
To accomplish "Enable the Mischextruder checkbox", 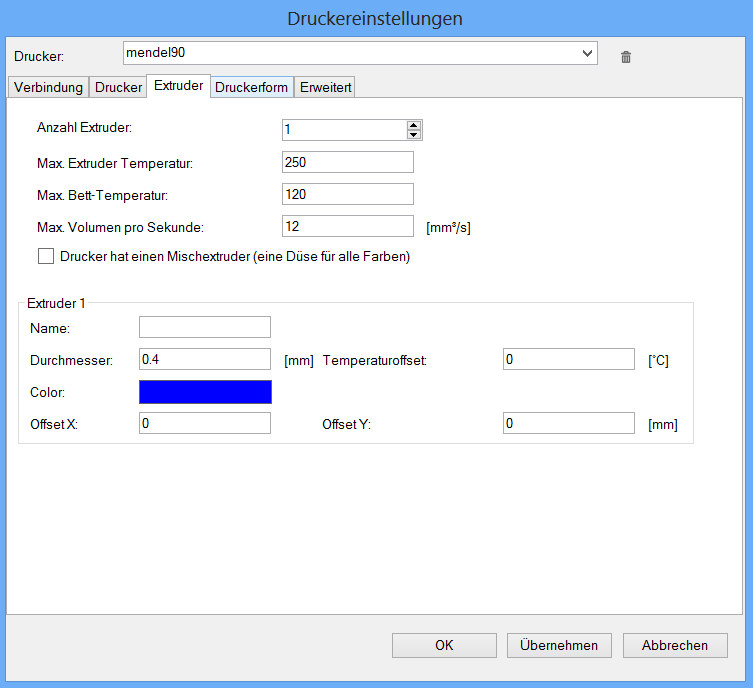I will (x=46, y=256).
